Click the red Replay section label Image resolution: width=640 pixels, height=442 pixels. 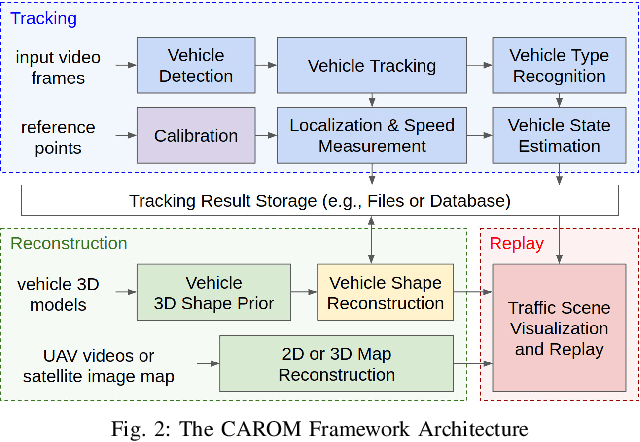[516, 243]
